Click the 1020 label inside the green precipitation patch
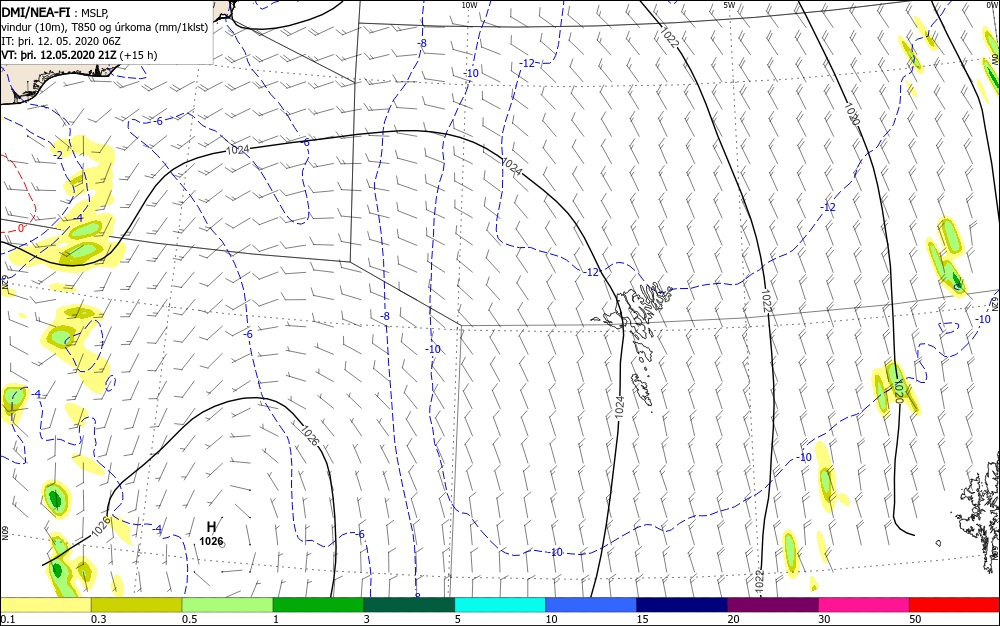This screenshot has width=1000, height=626. (899, 389)
